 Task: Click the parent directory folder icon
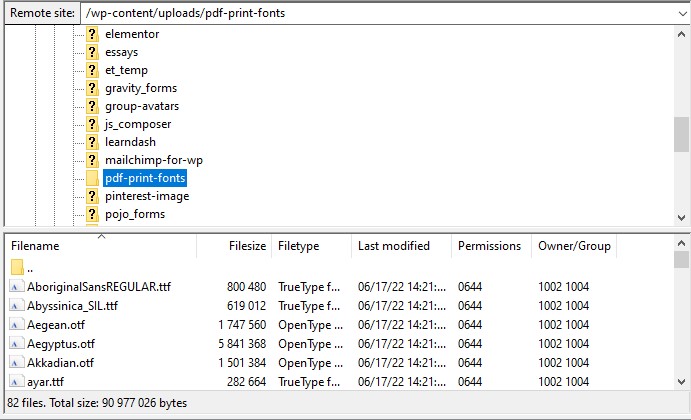(17, 267)
